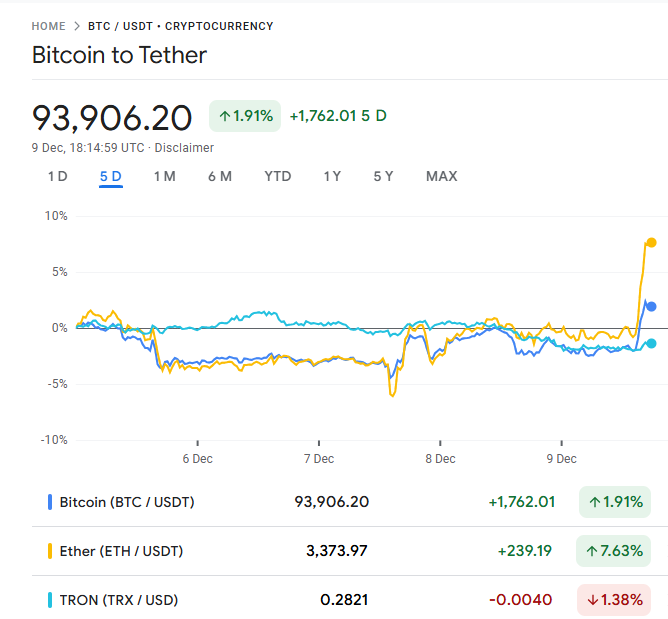Click the green 1.91% change badge near price
Viewport: 668px width, 619px height.
pyautogui.click(x=245, y=116)
